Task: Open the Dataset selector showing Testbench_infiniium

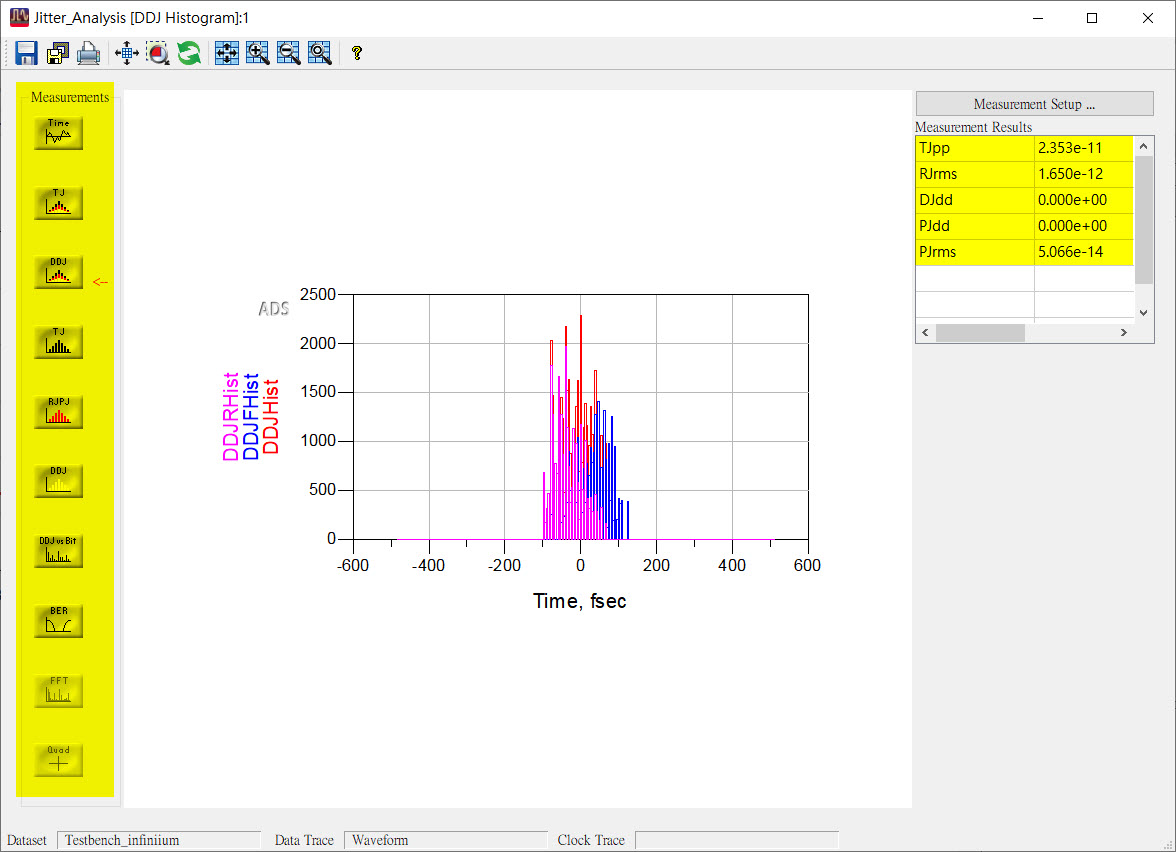Action: 158,840
